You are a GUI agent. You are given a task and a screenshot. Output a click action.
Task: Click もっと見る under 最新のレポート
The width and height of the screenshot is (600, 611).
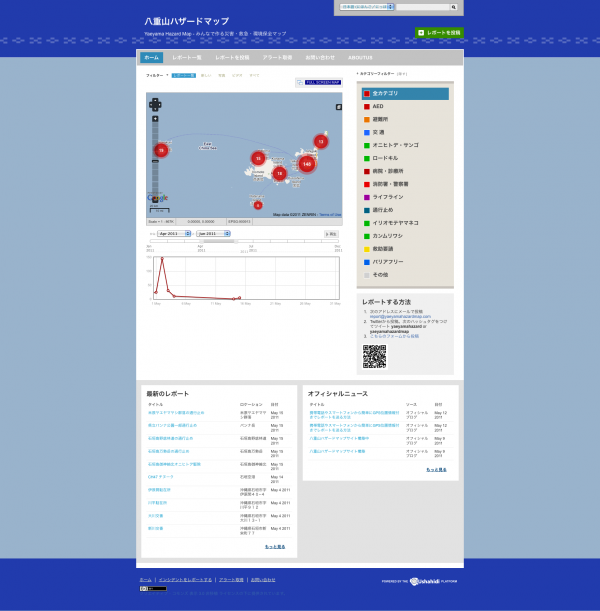275,547
